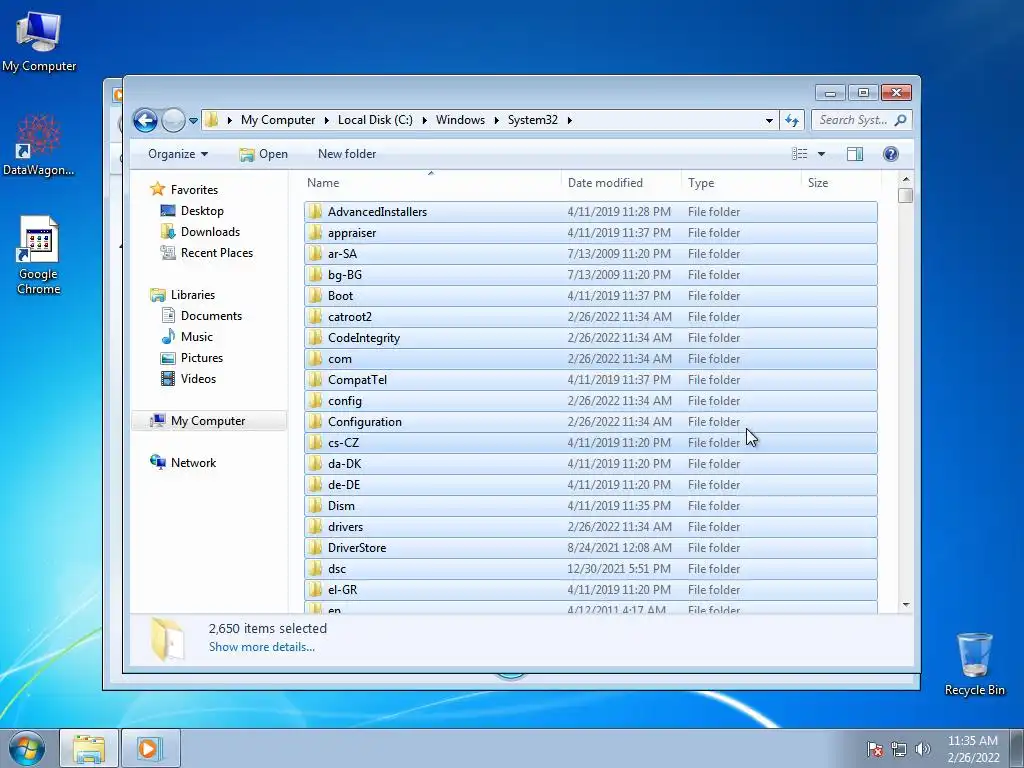Click the Change your view icon
This screenshot has width=1024, height=768.
pyautogui.click(x=799, y=154)
